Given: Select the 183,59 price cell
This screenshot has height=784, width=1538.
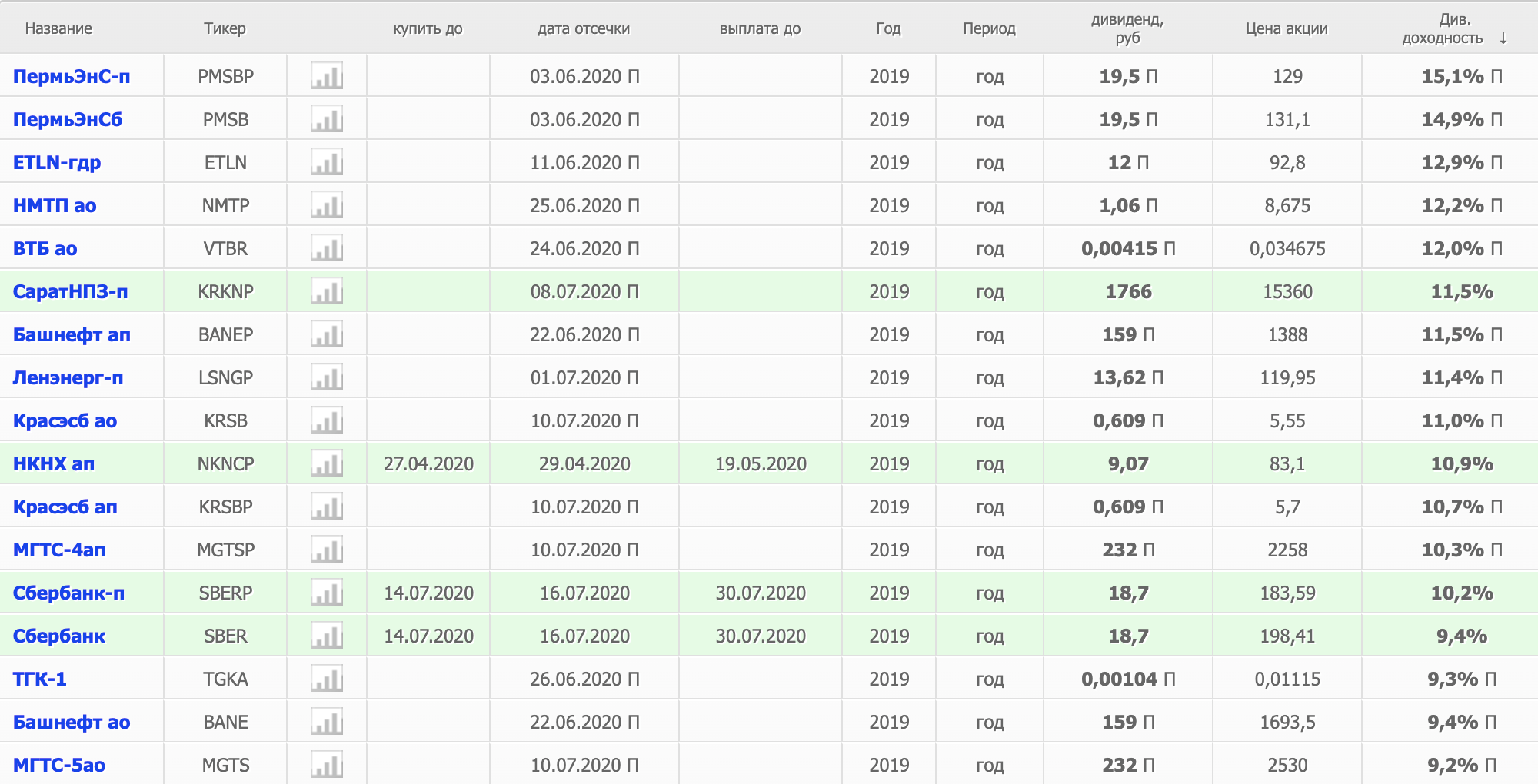Looking at the screenshot, I should (1287, 593).
